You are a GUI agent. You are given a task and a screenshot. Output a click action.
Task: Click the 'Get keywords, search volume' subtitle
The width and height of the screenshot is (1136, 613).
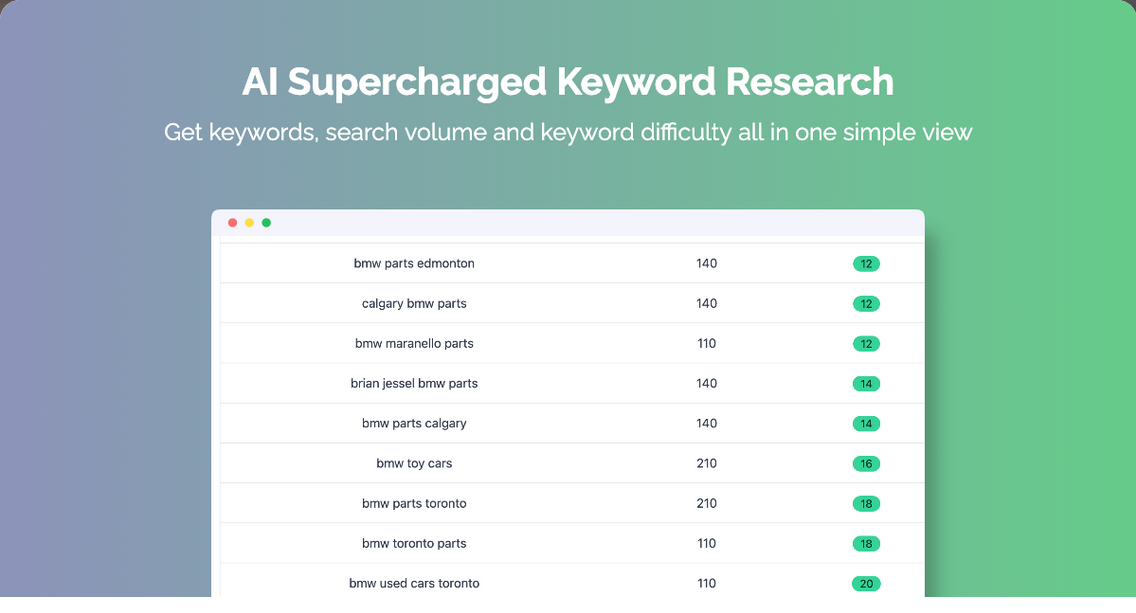coord(568,133)
